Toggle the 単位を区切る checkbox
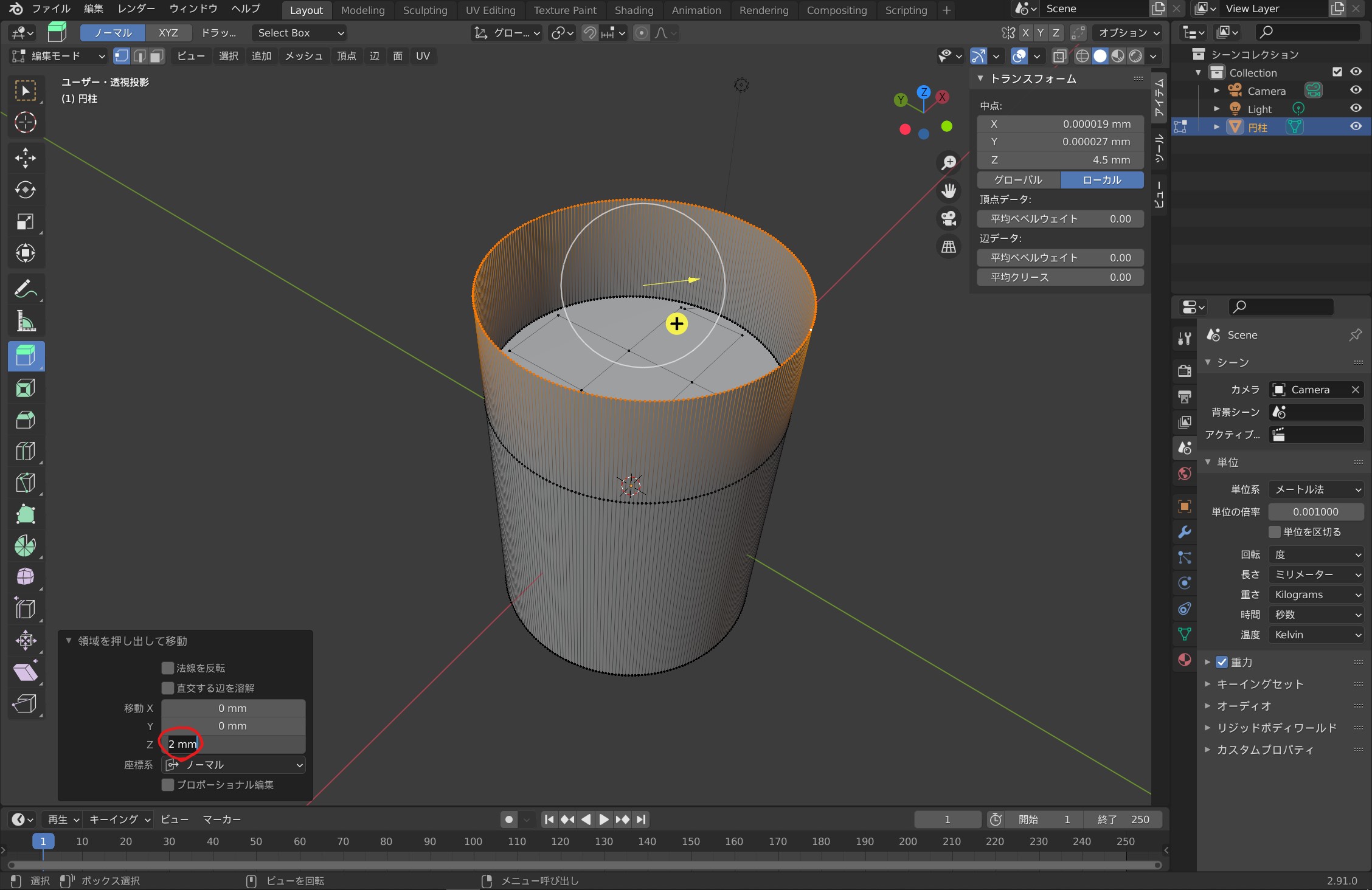This screenshot has width=1372, height=890. coord(1275,532)
